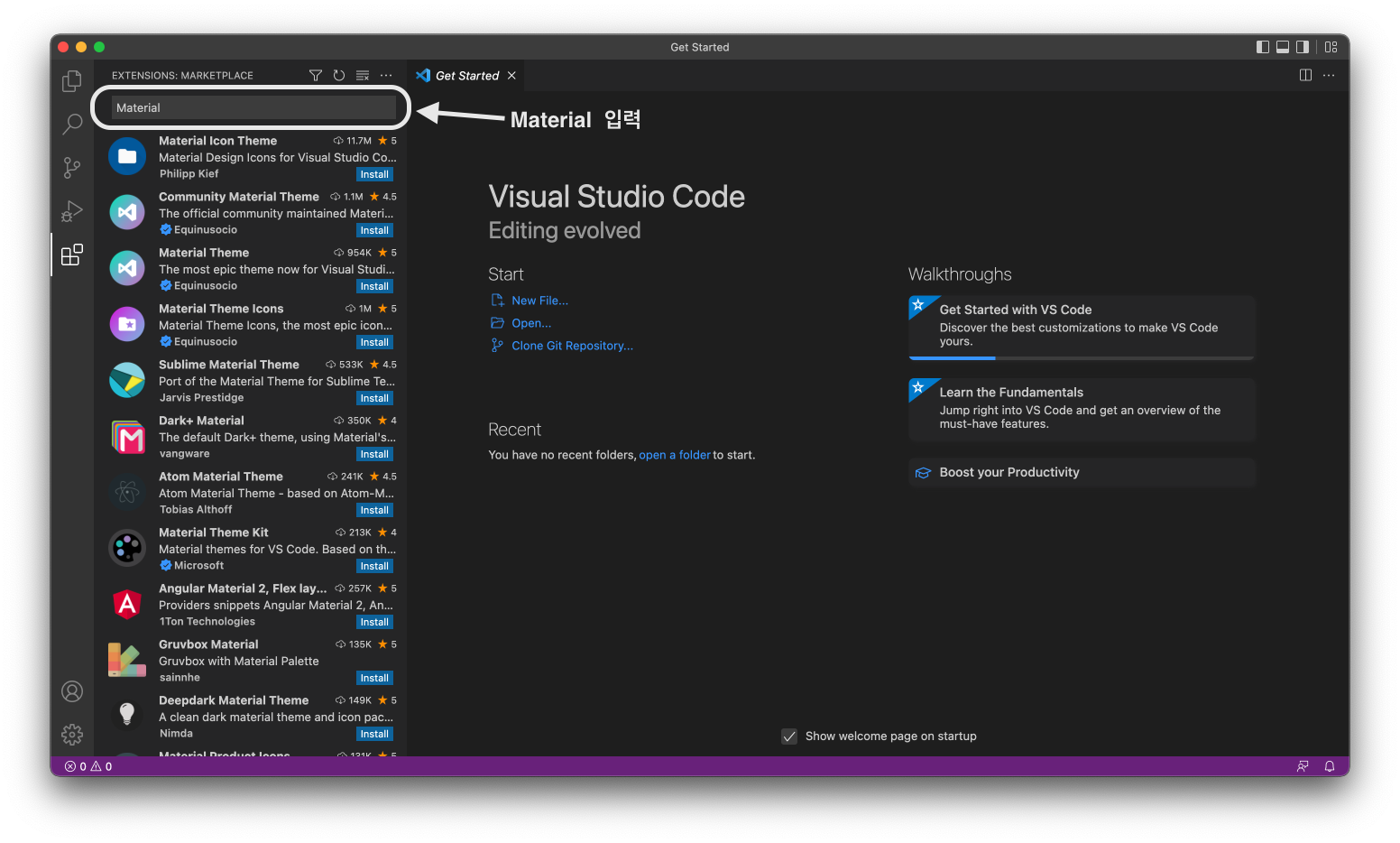Click Clone Git Repository... link
Screen dimensions: 1400x843
pyautogui.click(x=572, y=346)
